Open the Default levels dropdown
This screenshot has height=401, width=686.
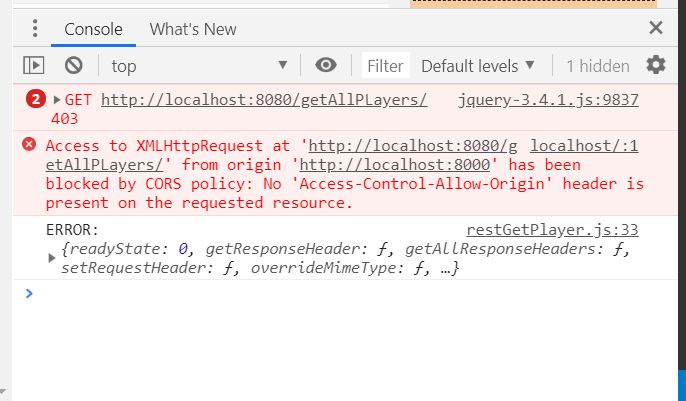pyautogui.click(x=478, y=66)
